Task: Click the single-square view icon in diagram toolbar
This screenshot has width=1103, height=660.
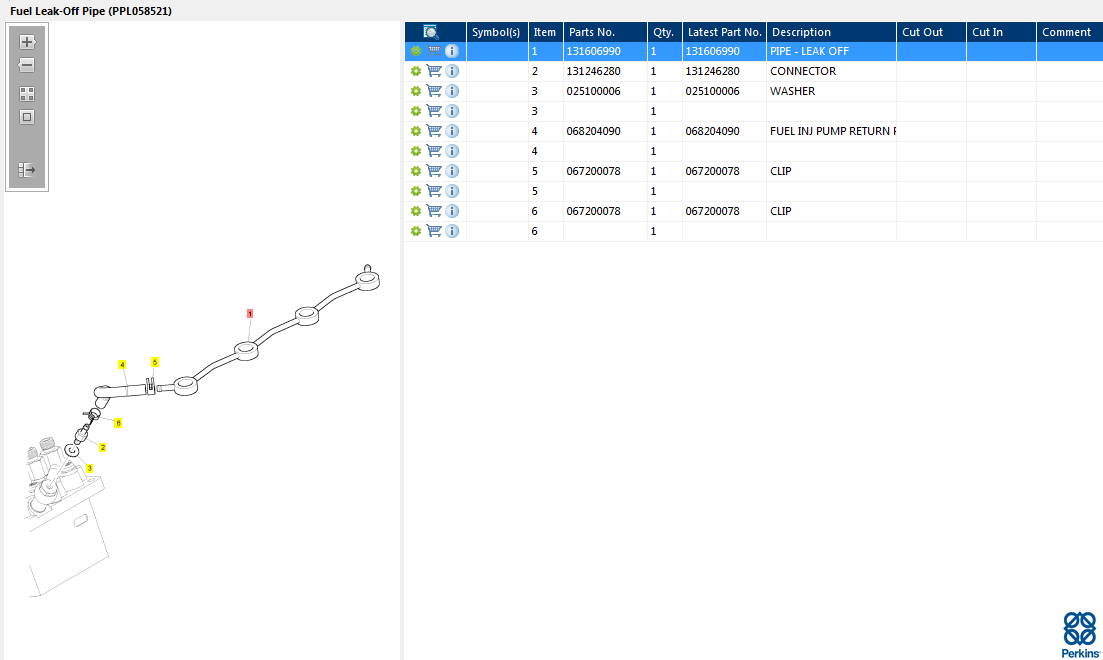Action: click(27, 117)
